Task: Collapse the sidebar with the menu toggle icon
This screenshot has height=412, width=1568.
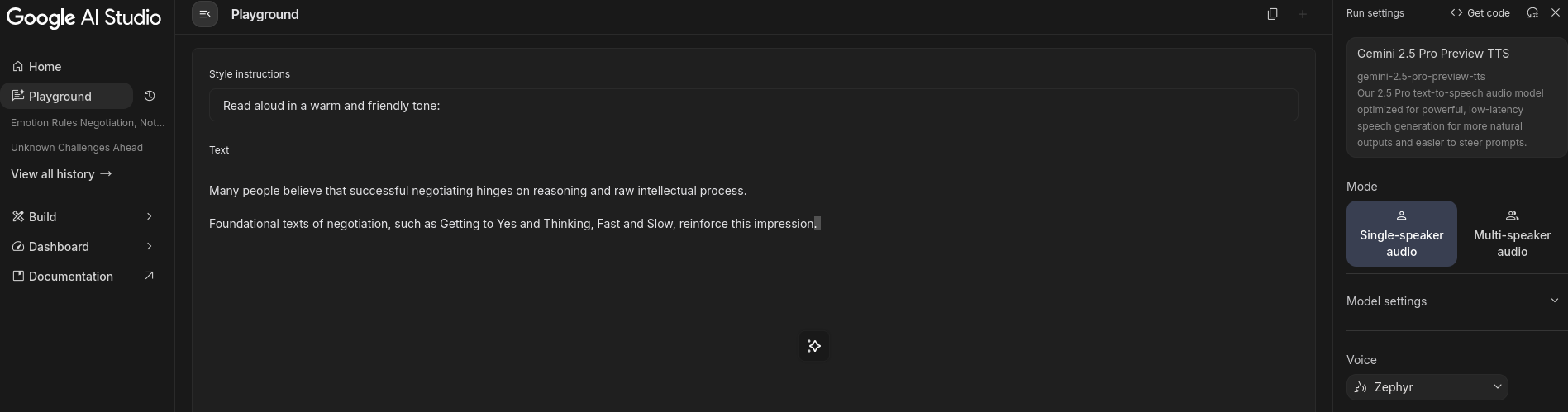Action: click(205, 14)
